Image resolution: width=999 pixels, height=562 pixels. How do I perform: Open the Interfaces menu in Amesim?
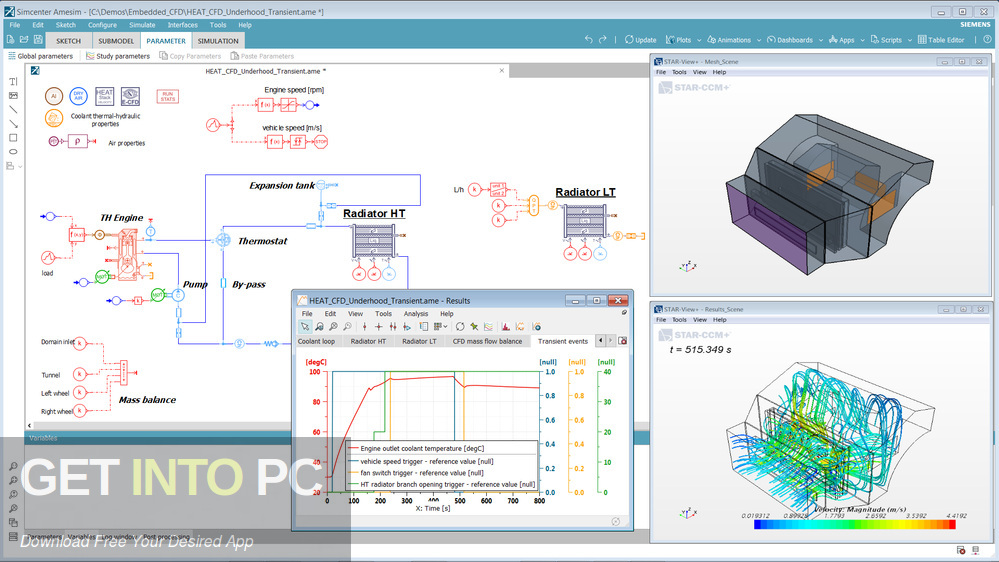[x=182, y=25]
